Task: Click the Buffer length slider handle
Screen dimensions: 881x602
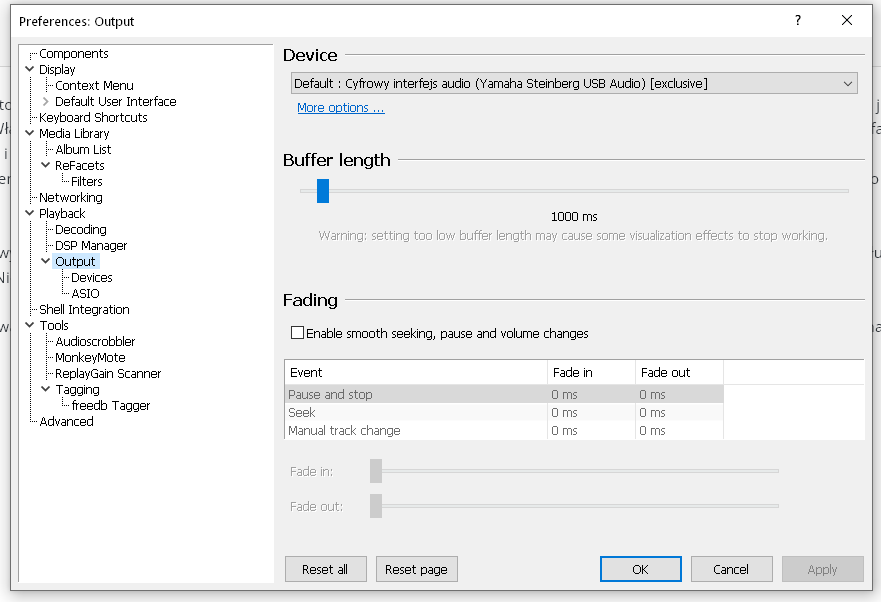Action: (323, 190)
